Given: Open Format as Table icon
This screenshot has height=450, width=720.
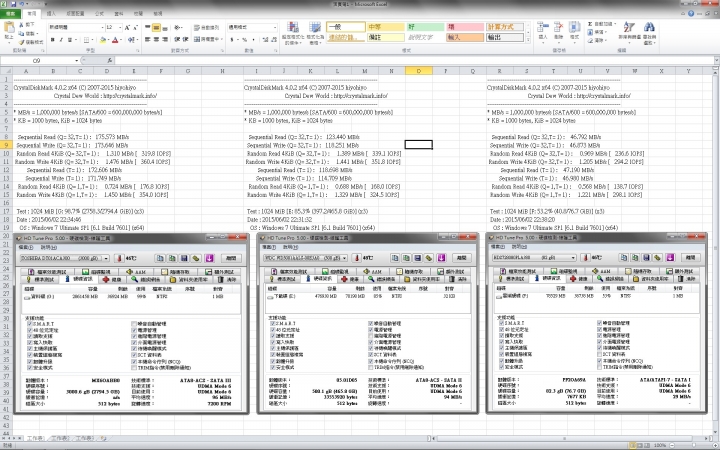Looking at the screenshot, I should 315,28.
